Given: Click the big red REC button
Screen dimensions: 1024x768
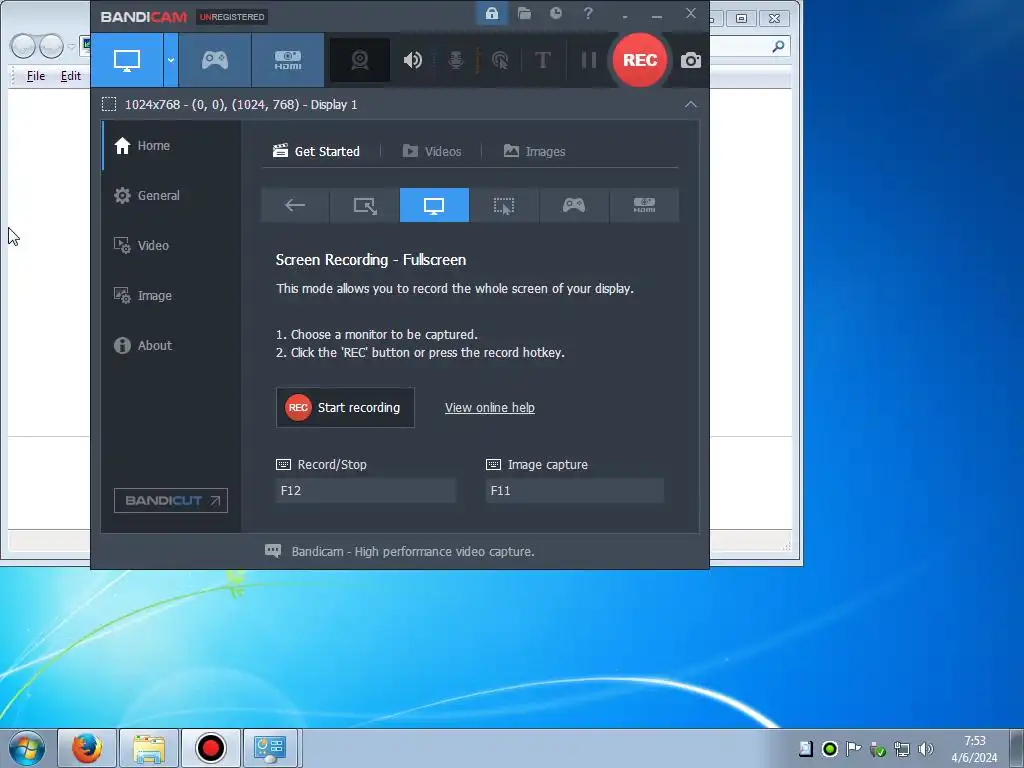Looking at the screenshot, I should coord(639,60).
